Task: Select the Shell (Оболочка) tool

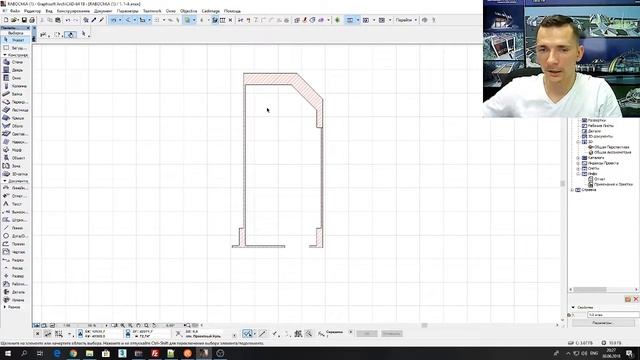Action: (x=15, y=126)
